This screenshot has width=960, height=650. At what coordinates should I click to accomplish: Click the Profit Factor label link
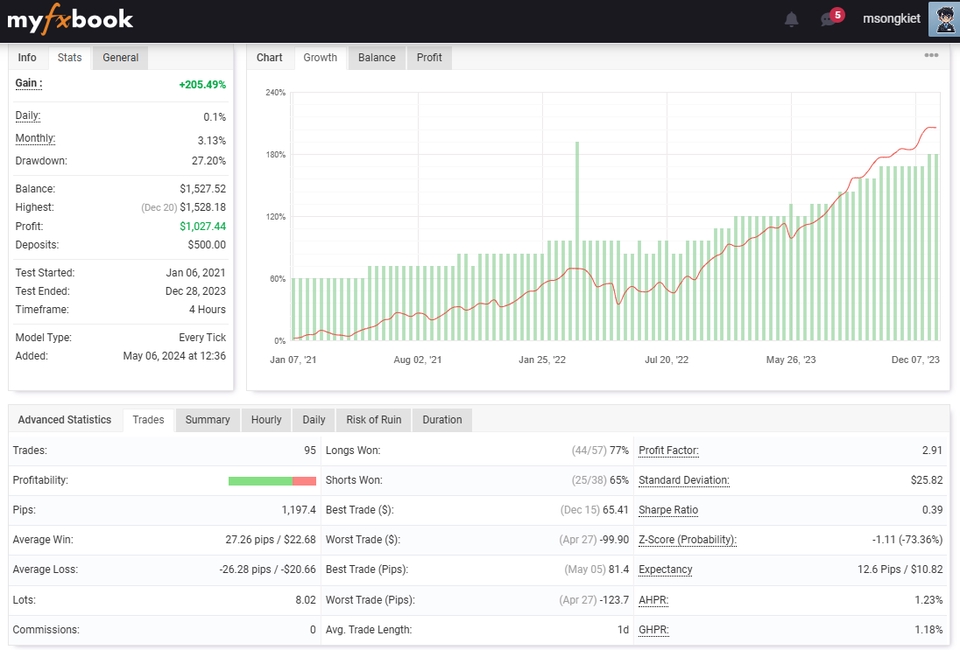(x=668, y=451)
